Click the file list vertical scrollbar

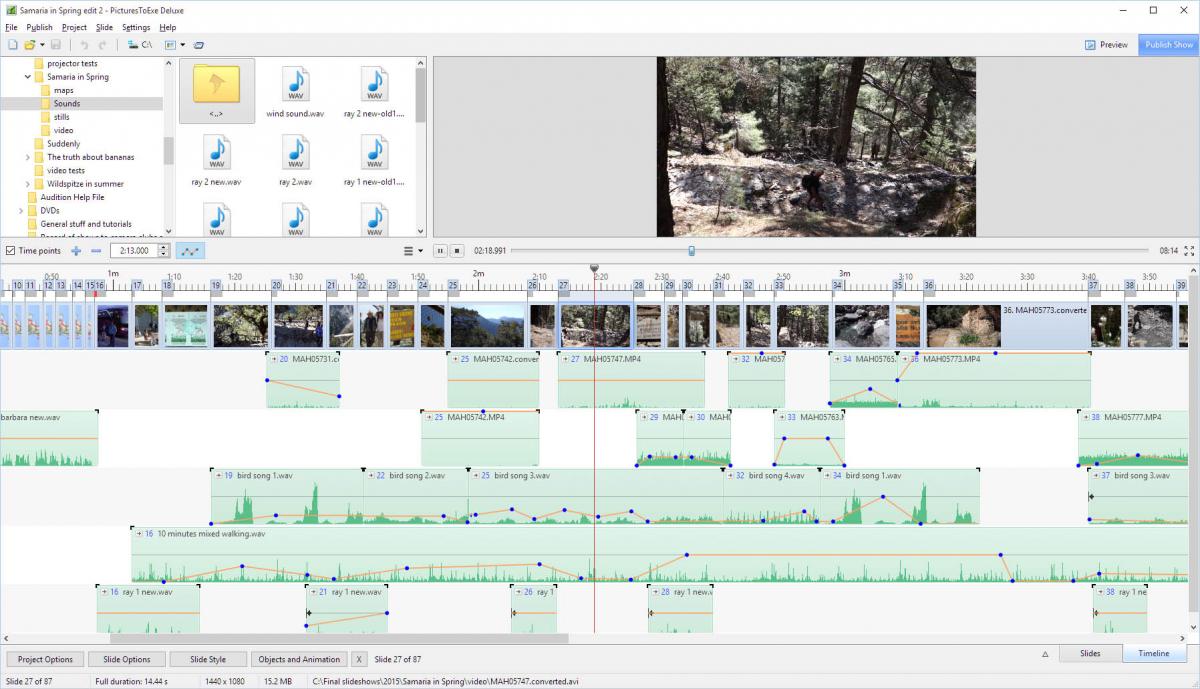coord(420,95)
